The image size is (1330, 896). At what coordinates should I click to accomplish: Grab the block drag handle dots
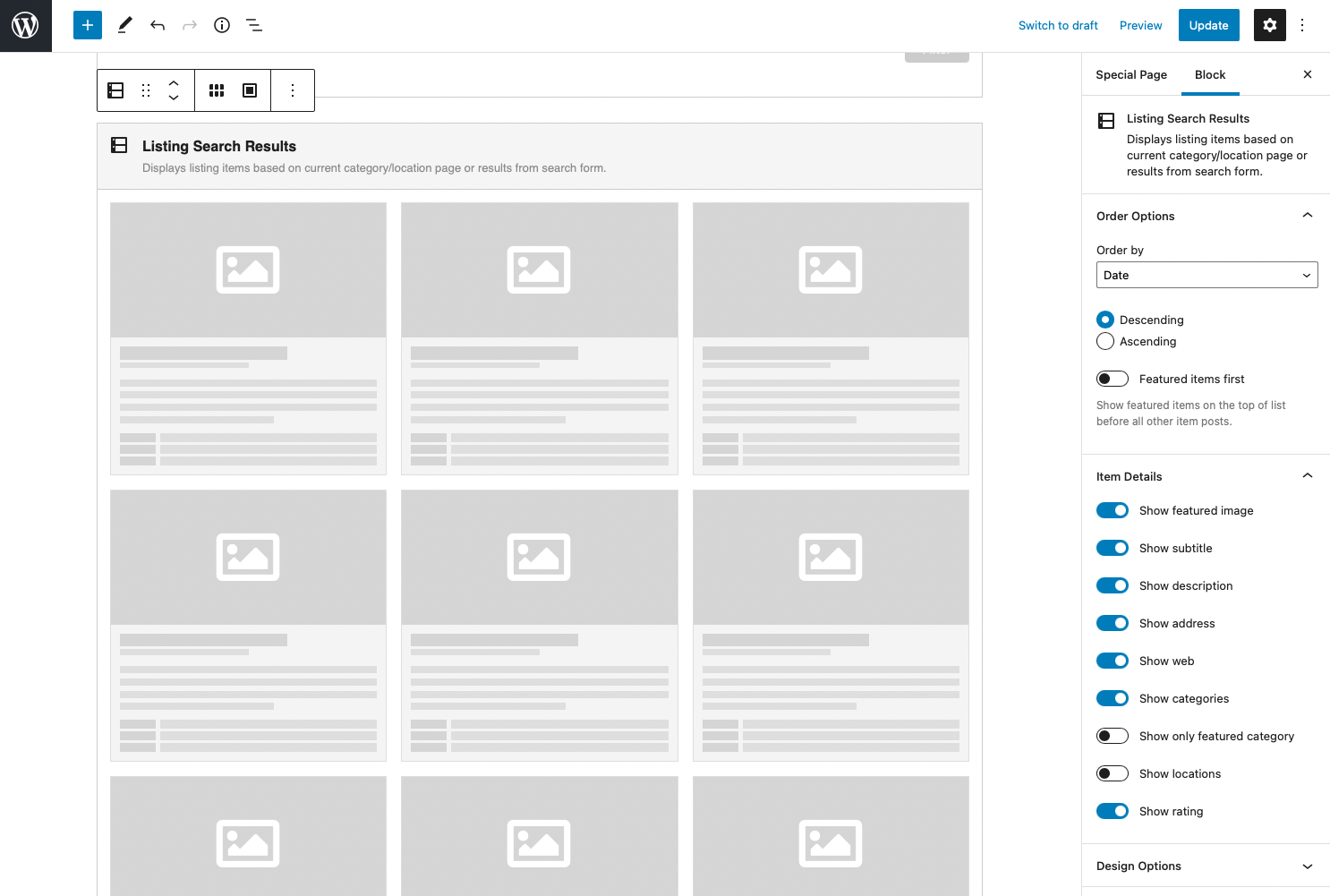pyautogui.click(x=146, y=90)
